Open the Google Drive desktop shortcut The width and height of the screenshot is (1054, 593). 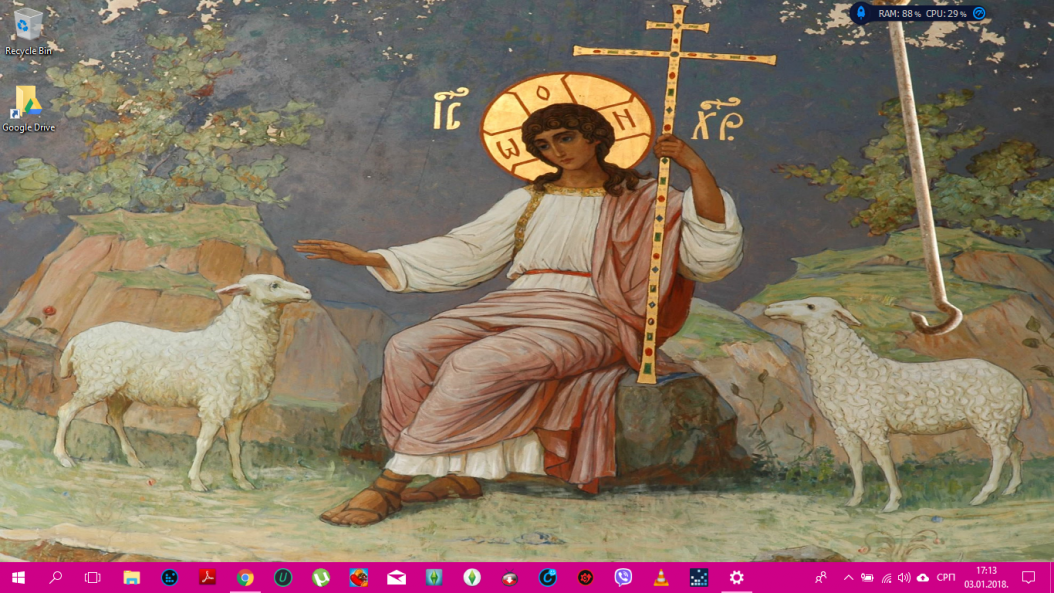(x=28, y=109)
